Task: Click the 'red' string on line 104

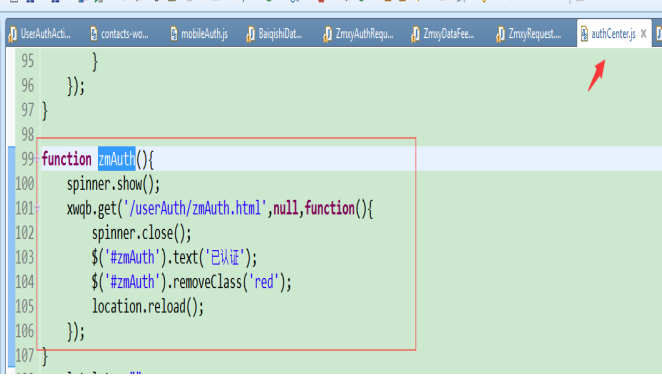Action: pyautogui.click(x=264, y=282)
